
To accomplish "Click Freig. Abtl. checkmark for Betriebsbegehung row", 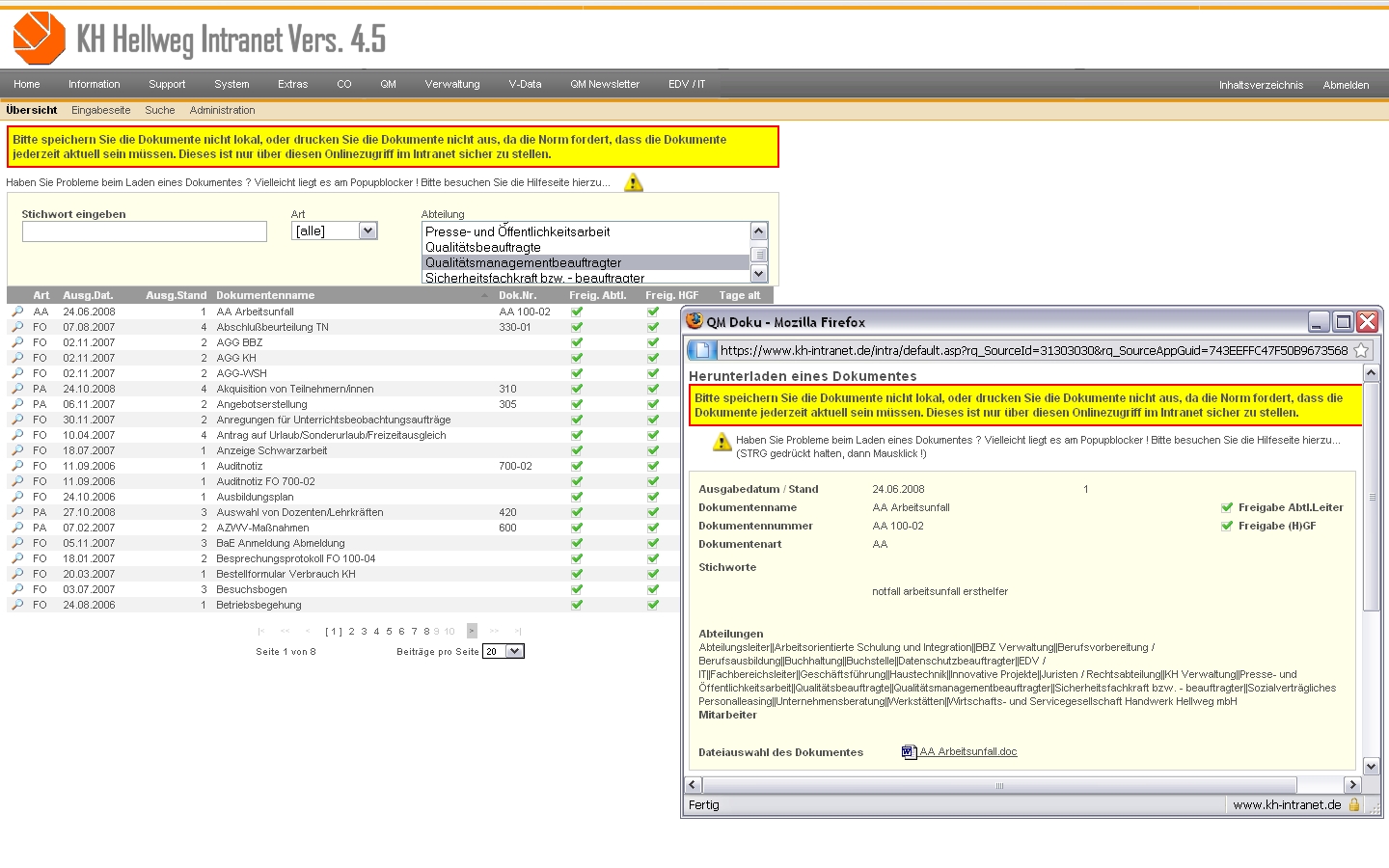I will click(x=577, y=605).
